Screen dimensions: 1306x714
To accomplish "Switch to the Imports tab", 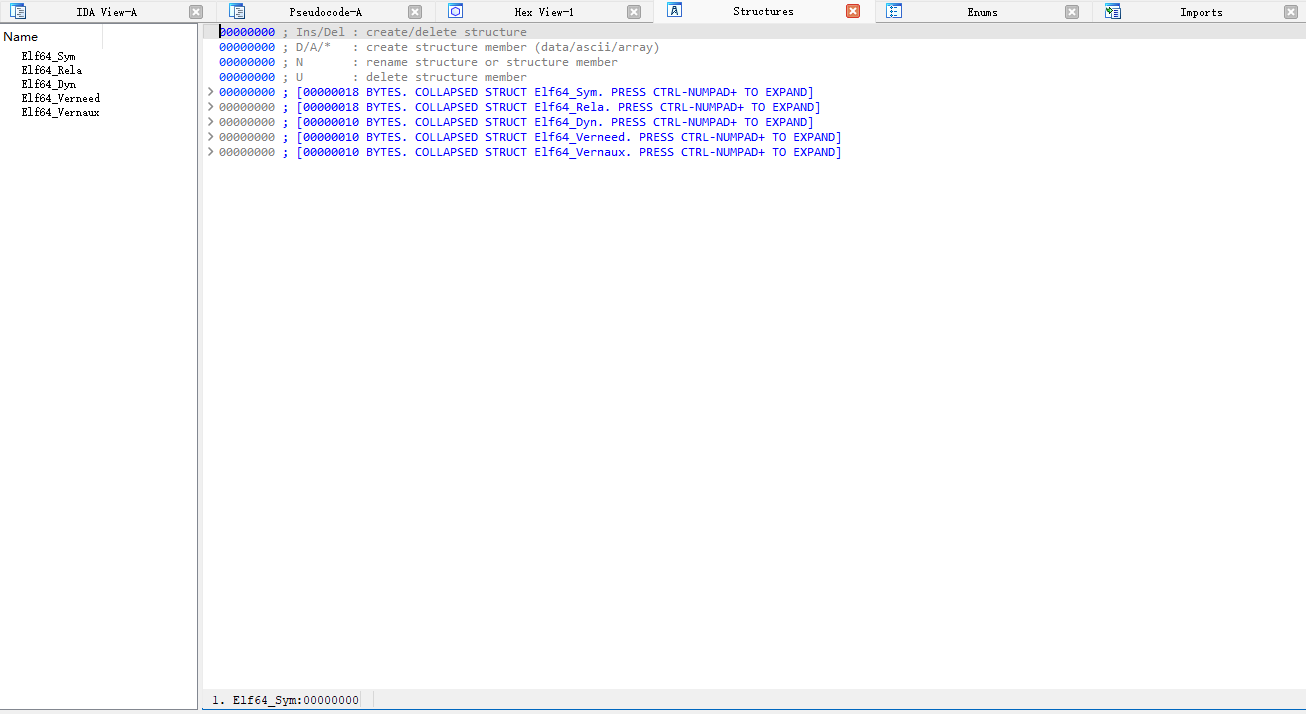I will click(x=1200, y=12).
